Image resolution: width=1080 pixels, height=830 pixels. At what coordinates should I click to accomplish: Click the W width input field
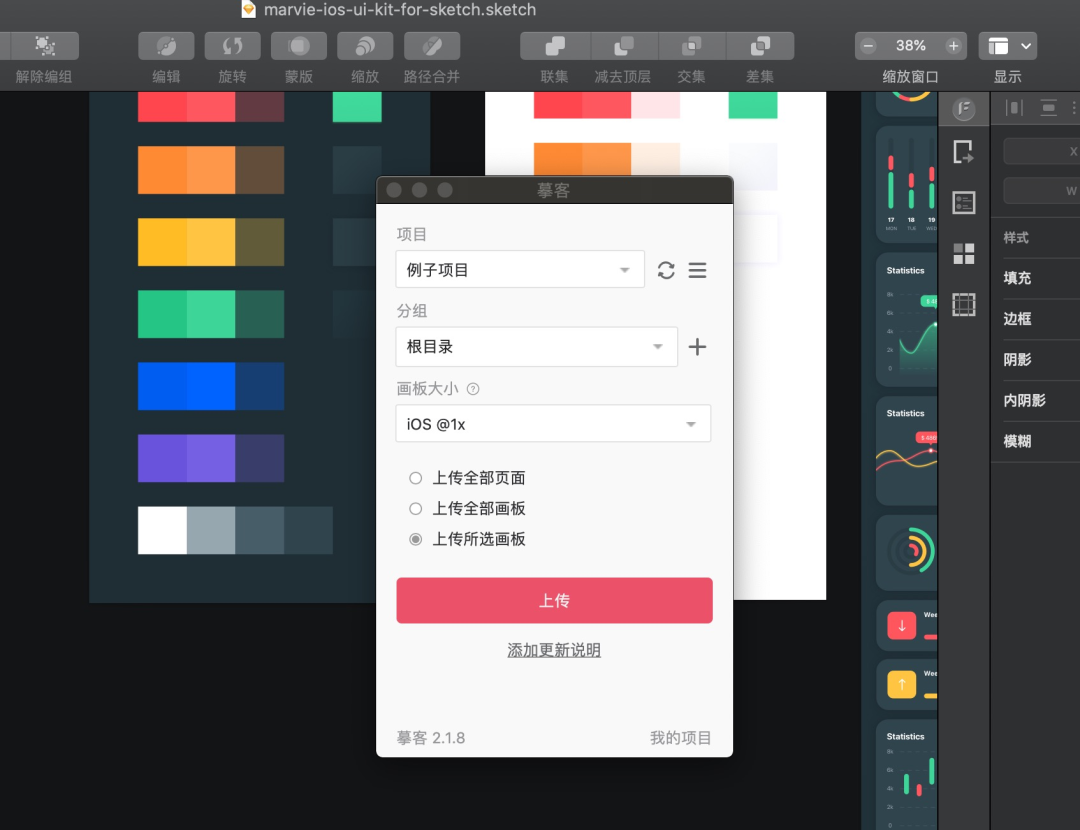point(1041,191)
